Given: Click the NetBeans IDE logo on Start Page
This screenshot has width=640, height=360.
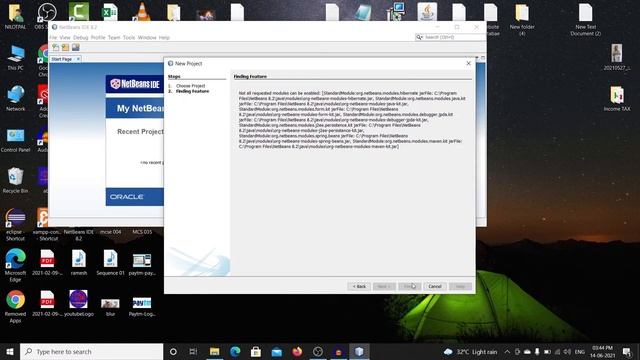Looking at the screenshot, I should tap(135, 84).
